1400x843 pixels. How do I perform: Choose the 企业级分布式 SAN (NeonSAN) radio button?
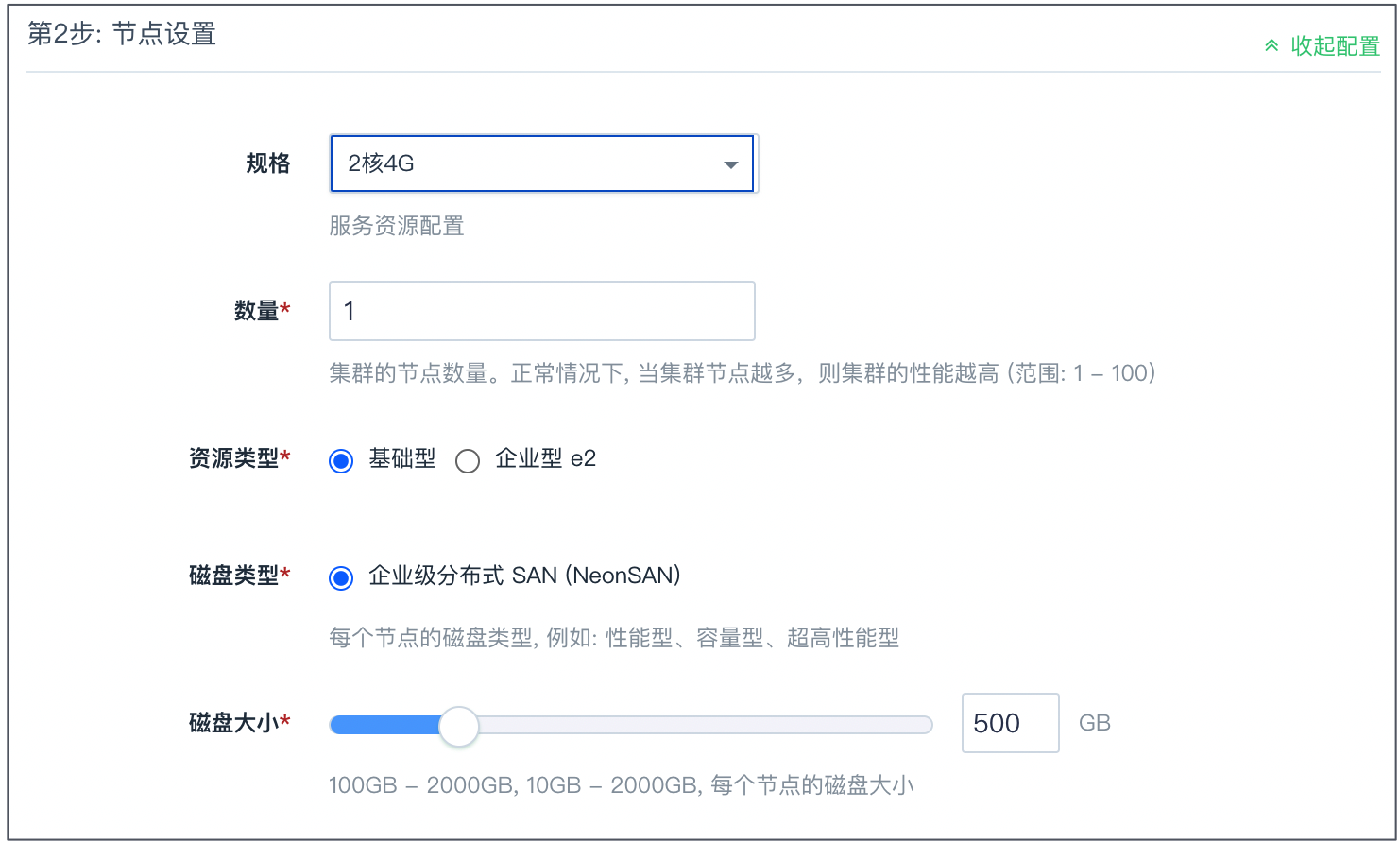pyautogui.click(x=341, y=578)
